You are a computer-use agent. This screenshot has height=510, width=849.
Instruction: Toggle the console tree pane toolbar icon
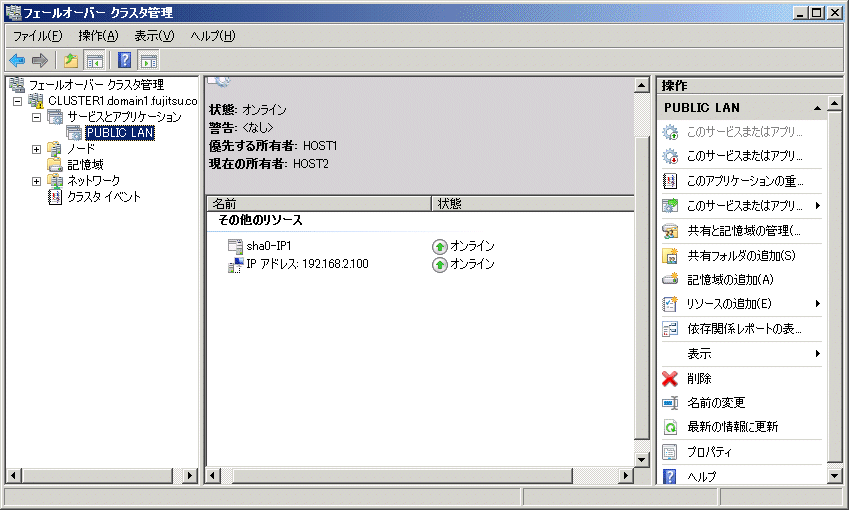pos(95,60)
